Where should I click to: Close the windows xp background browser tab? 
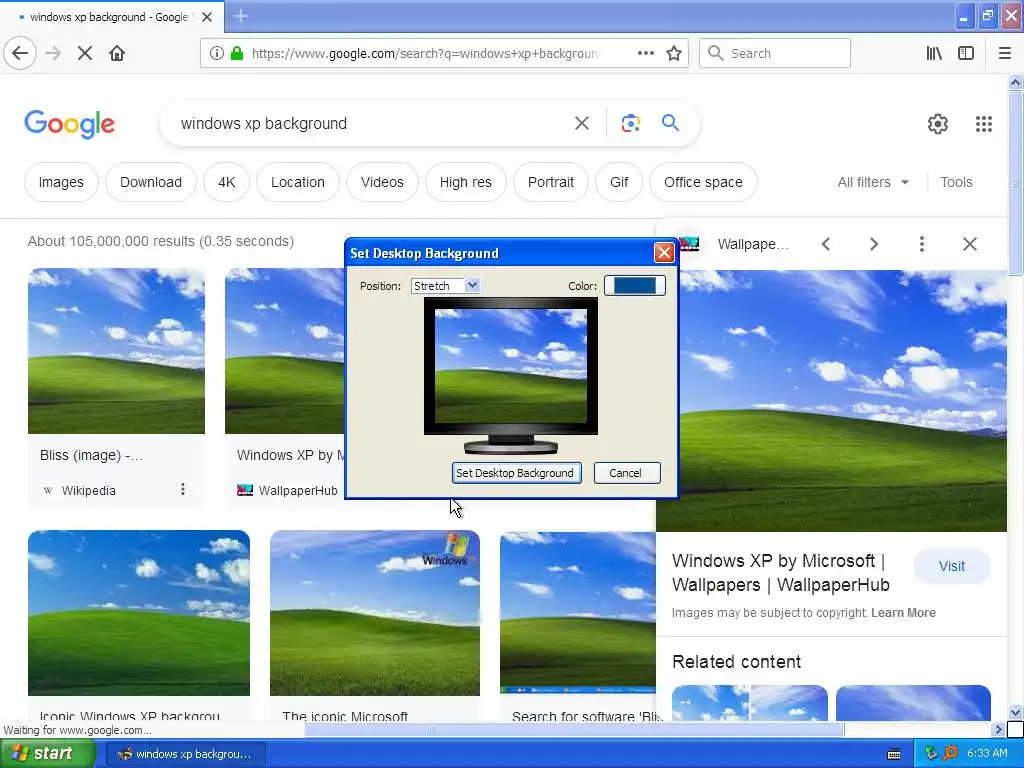click(207, 17)
